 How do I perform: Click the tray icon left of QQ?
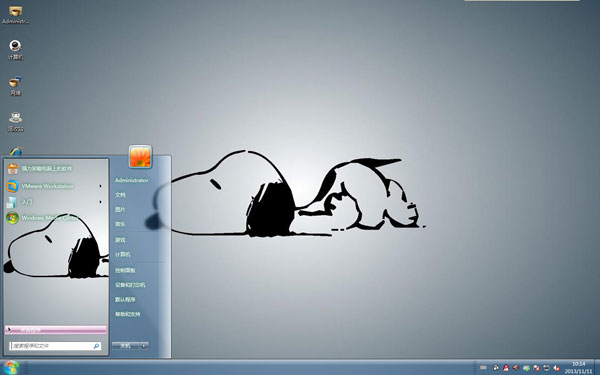pos(496,368)
